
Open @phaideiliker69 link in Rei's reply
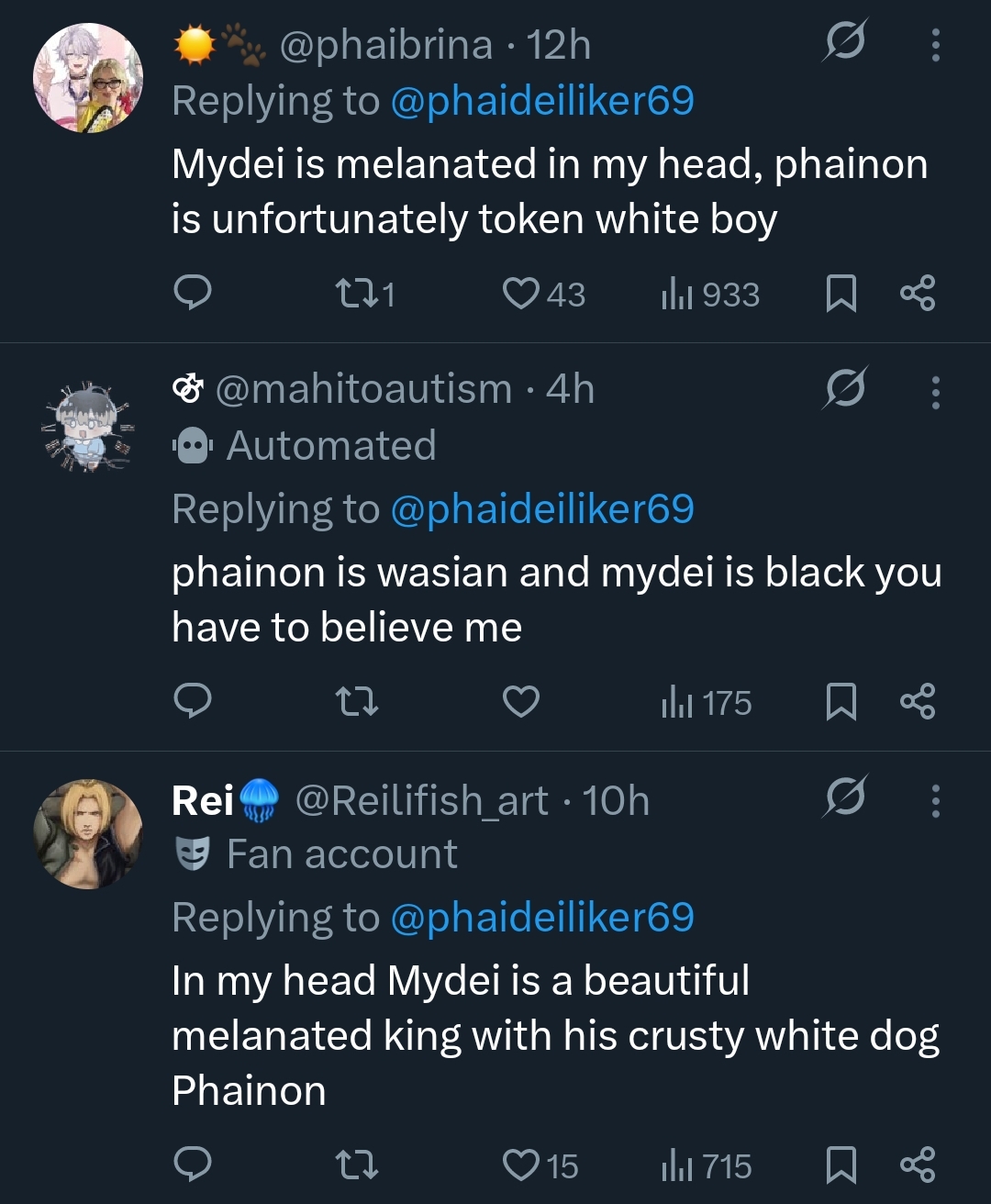point(542,917)
